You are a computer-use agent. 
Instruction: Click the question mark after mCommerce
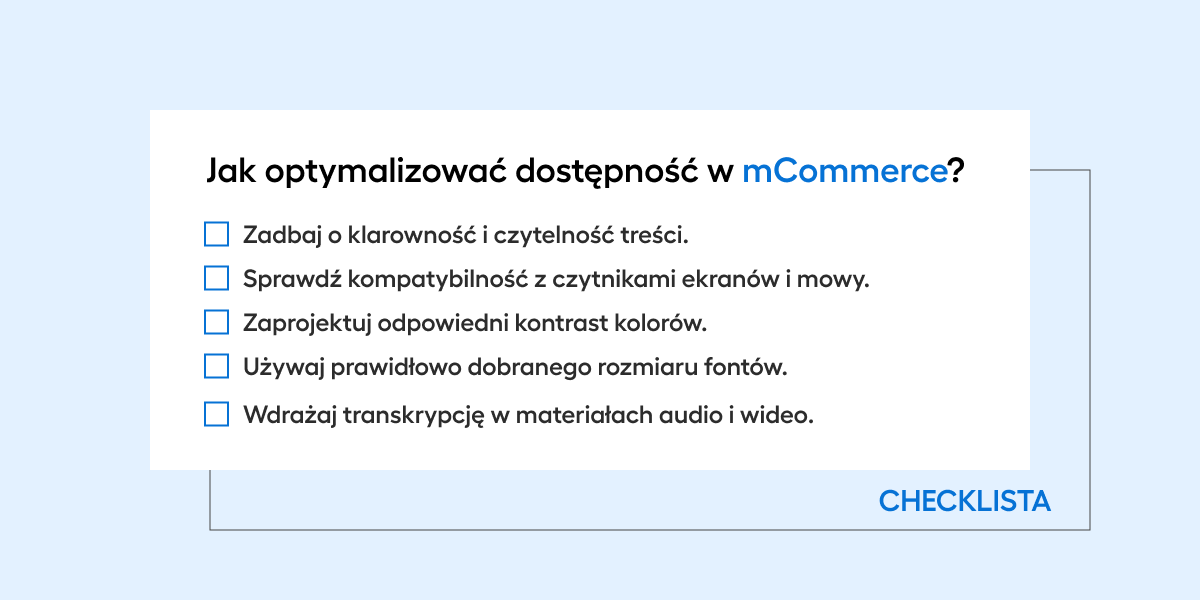click(x=956, y=171)
